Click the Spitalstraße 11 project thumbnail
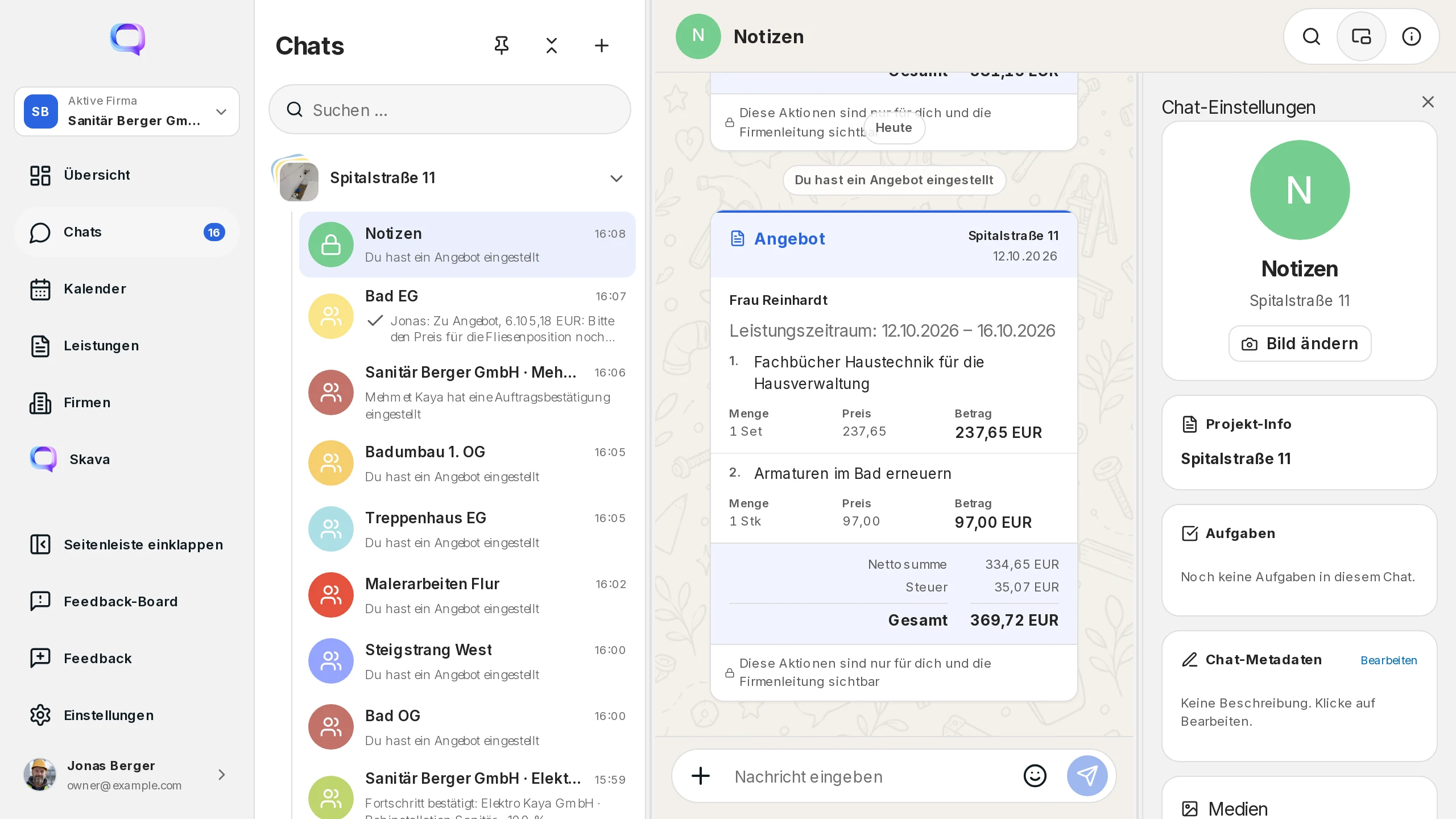The image size is (1456, 819). 299,181
